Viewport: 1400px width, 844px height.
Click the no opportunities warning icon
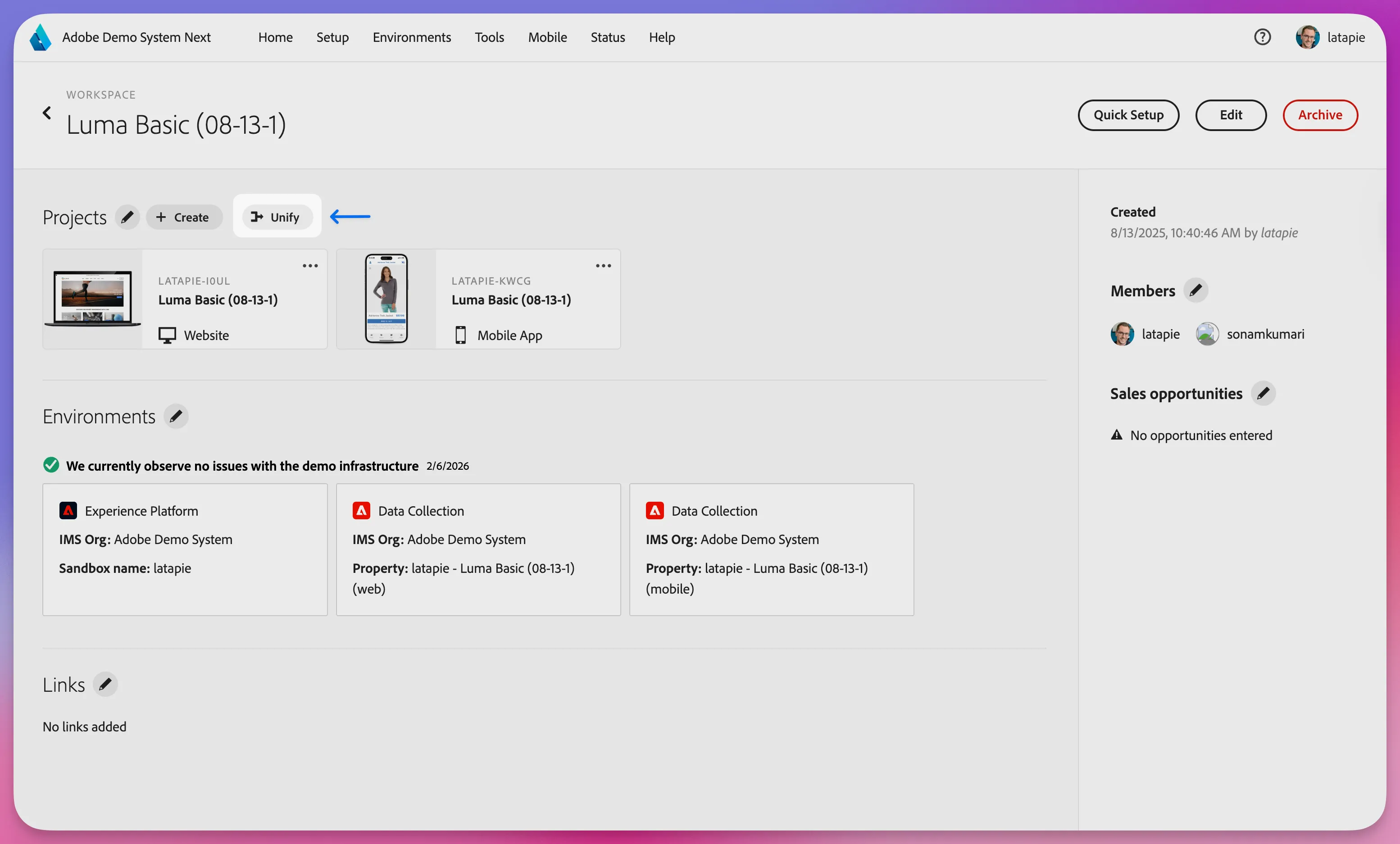click(1117, 435)
